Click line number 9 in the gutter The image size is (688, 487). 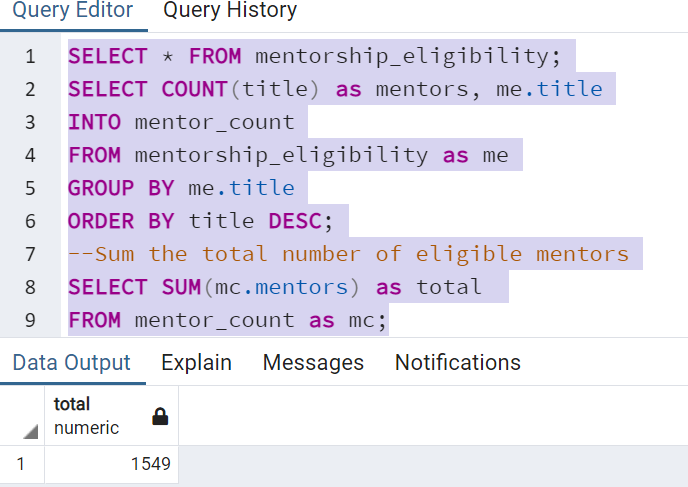30,320
